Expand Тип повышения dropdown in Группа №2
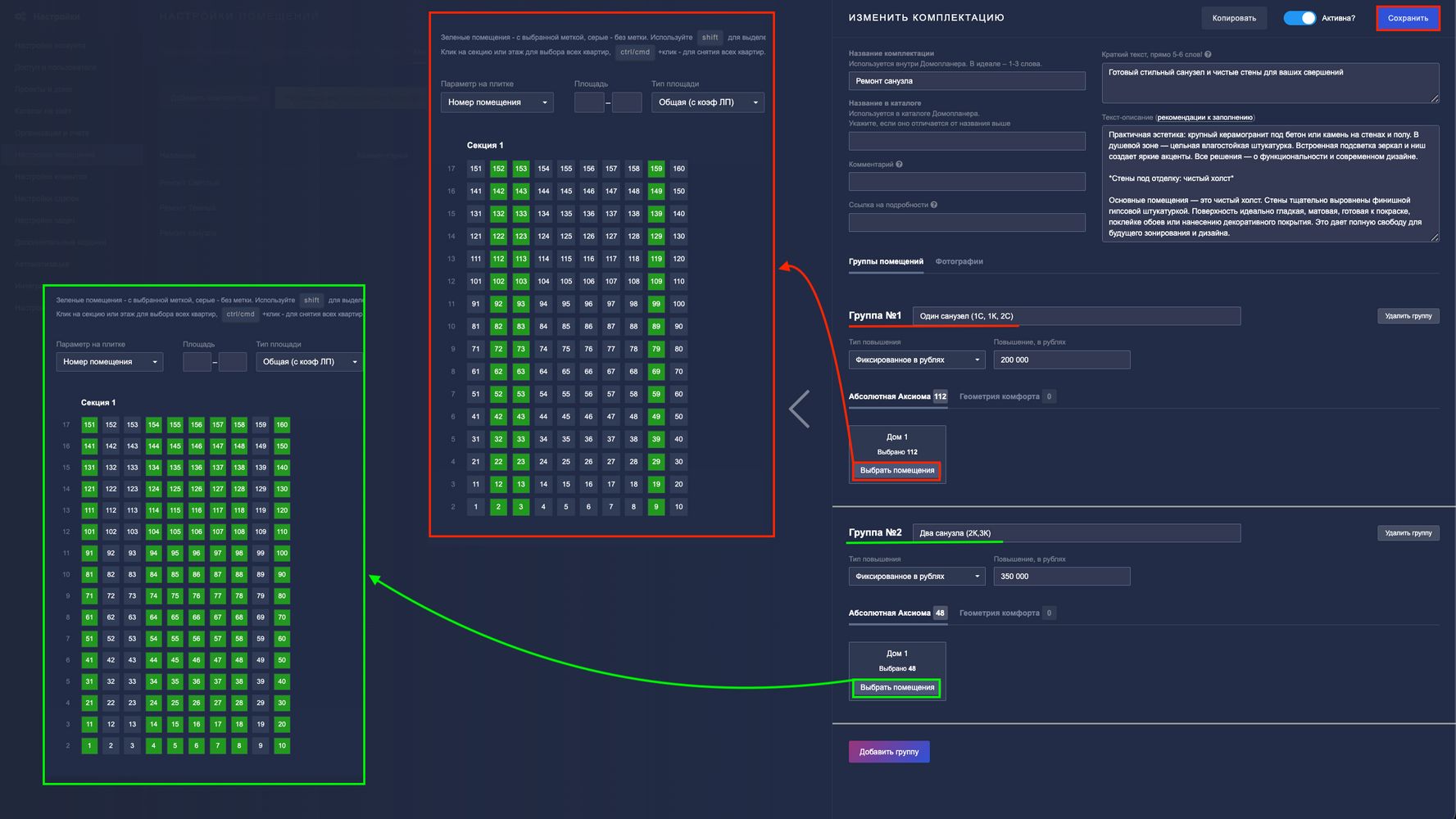The height and width of the screenshot is (819, 1456). pyautogui.click(x=916, y=577)
